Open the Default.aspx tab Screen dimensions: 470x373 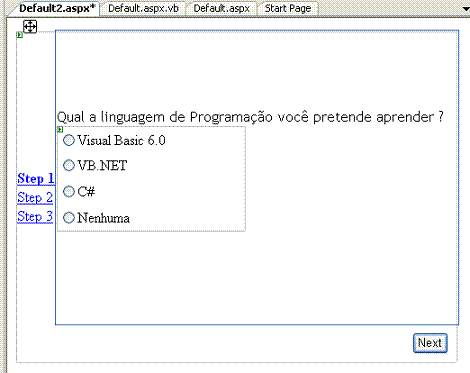click(x=222, y=8)
